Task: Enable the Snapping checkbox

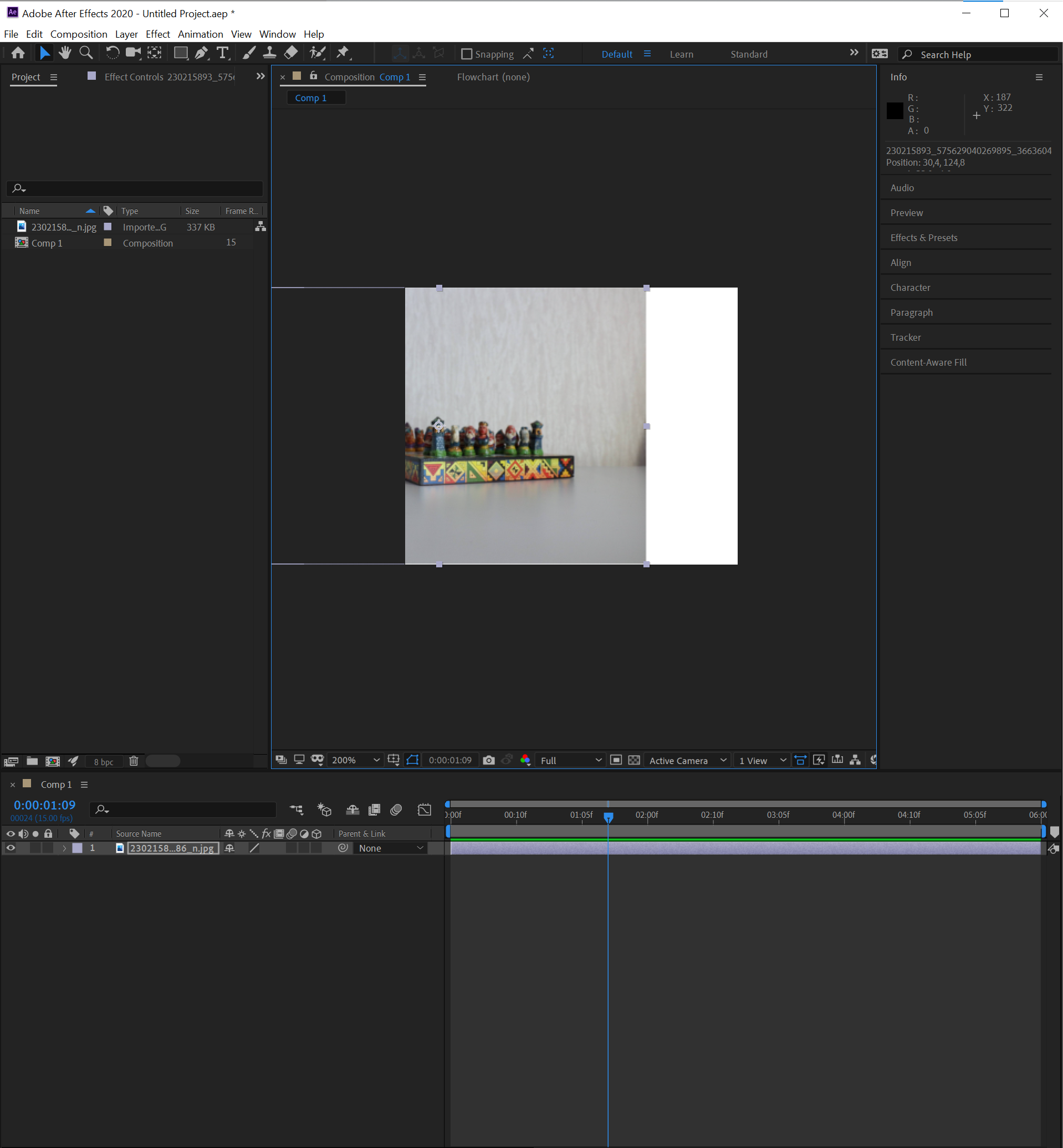Action: (x=467, y=54)
